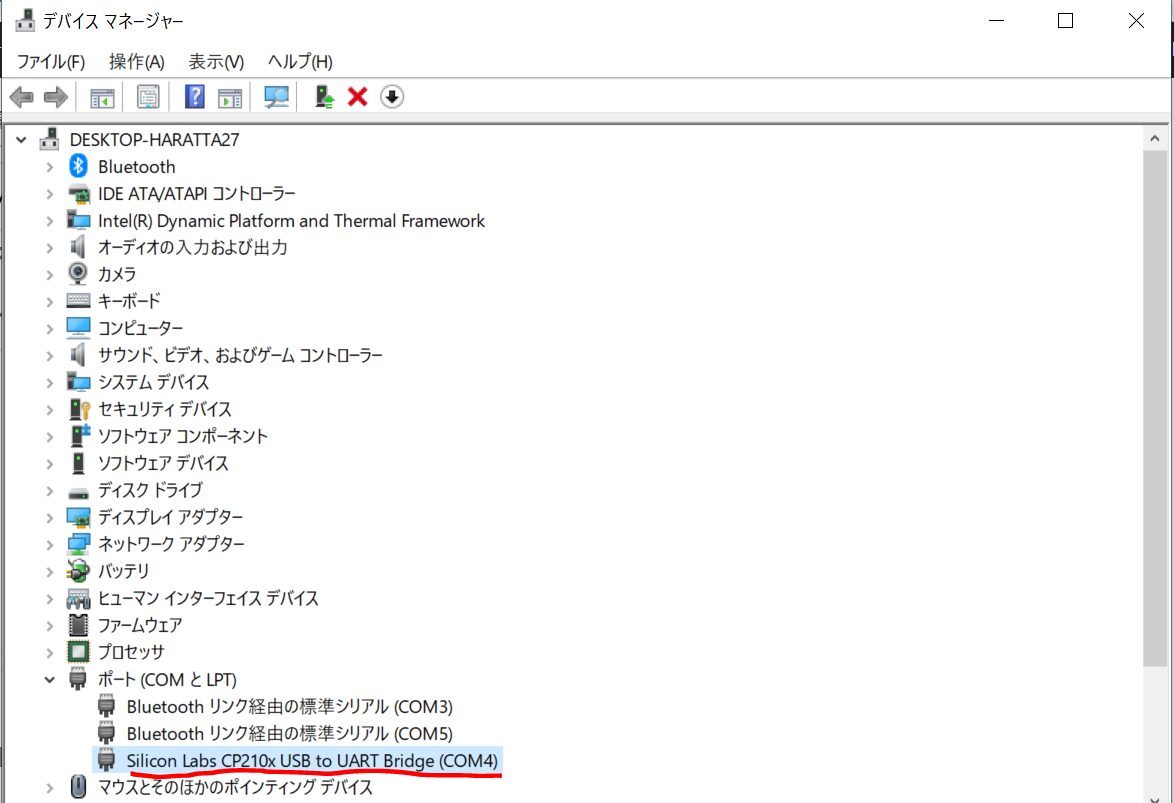Click the vertical scrollbar up arrow
This screenshot has height=803, width=1174.
(1155, 139)
